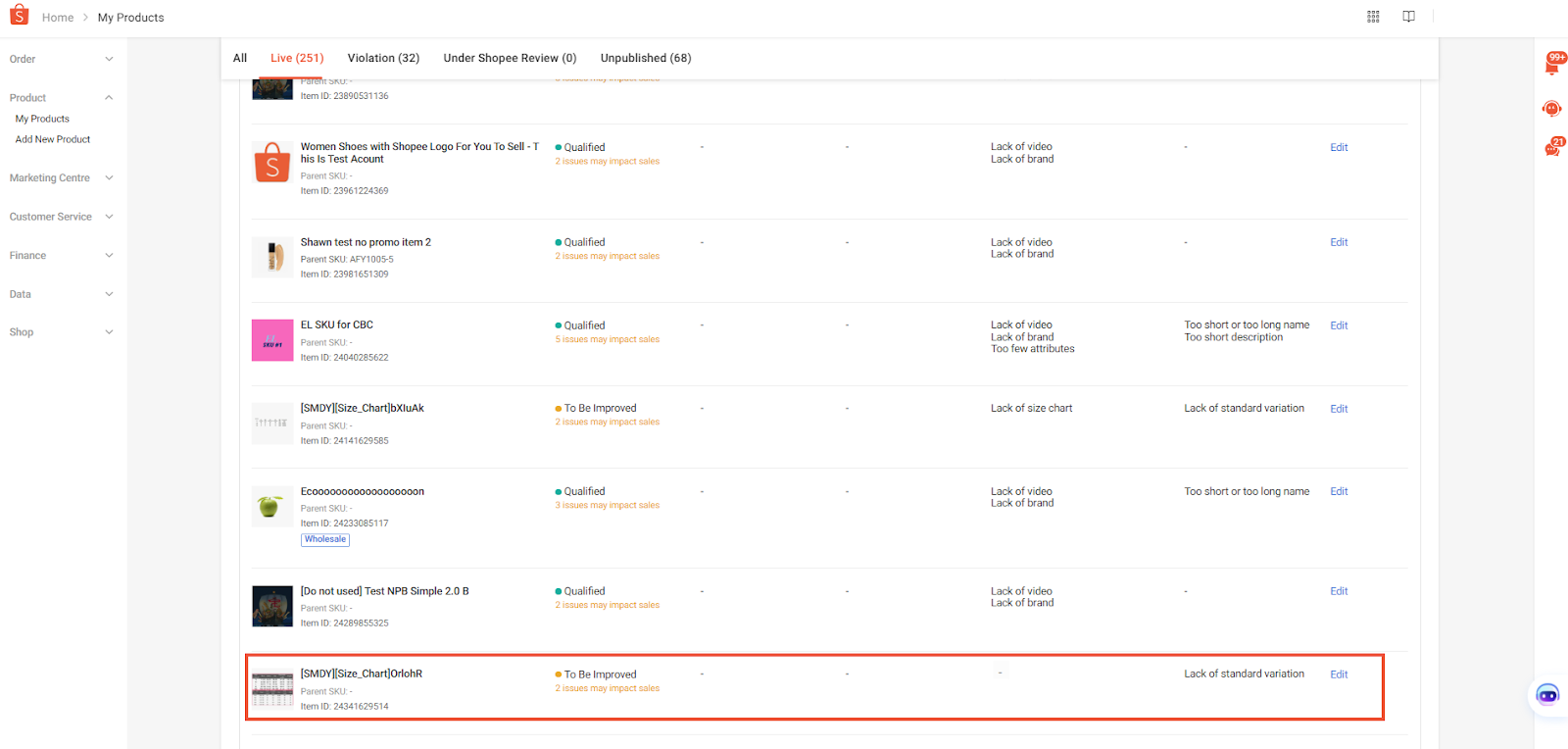The width and height of the screenshot is (1568, 749).
Task: Switch to the Violation (32) tab
Action: tap(383, 58)
